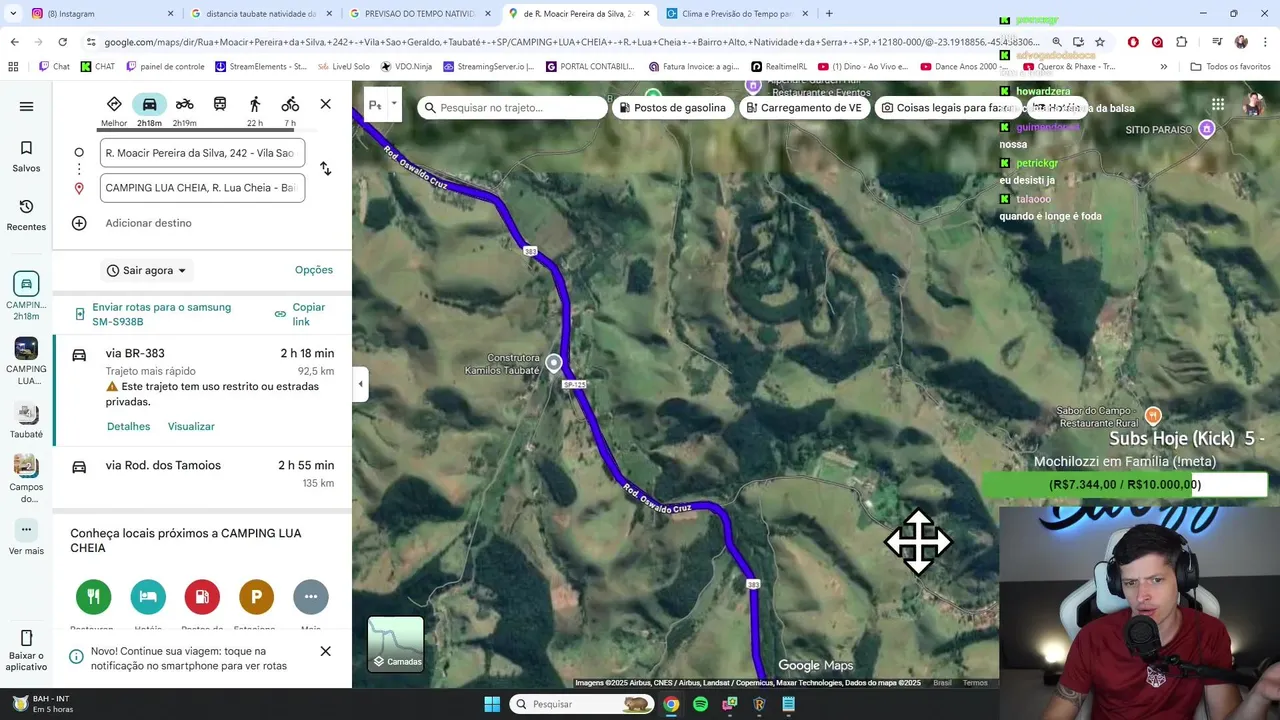Viewport: 1280px width, 720px height.
Task: Open the Sair agora departure dropdown
Action: [x=147, y=270]
